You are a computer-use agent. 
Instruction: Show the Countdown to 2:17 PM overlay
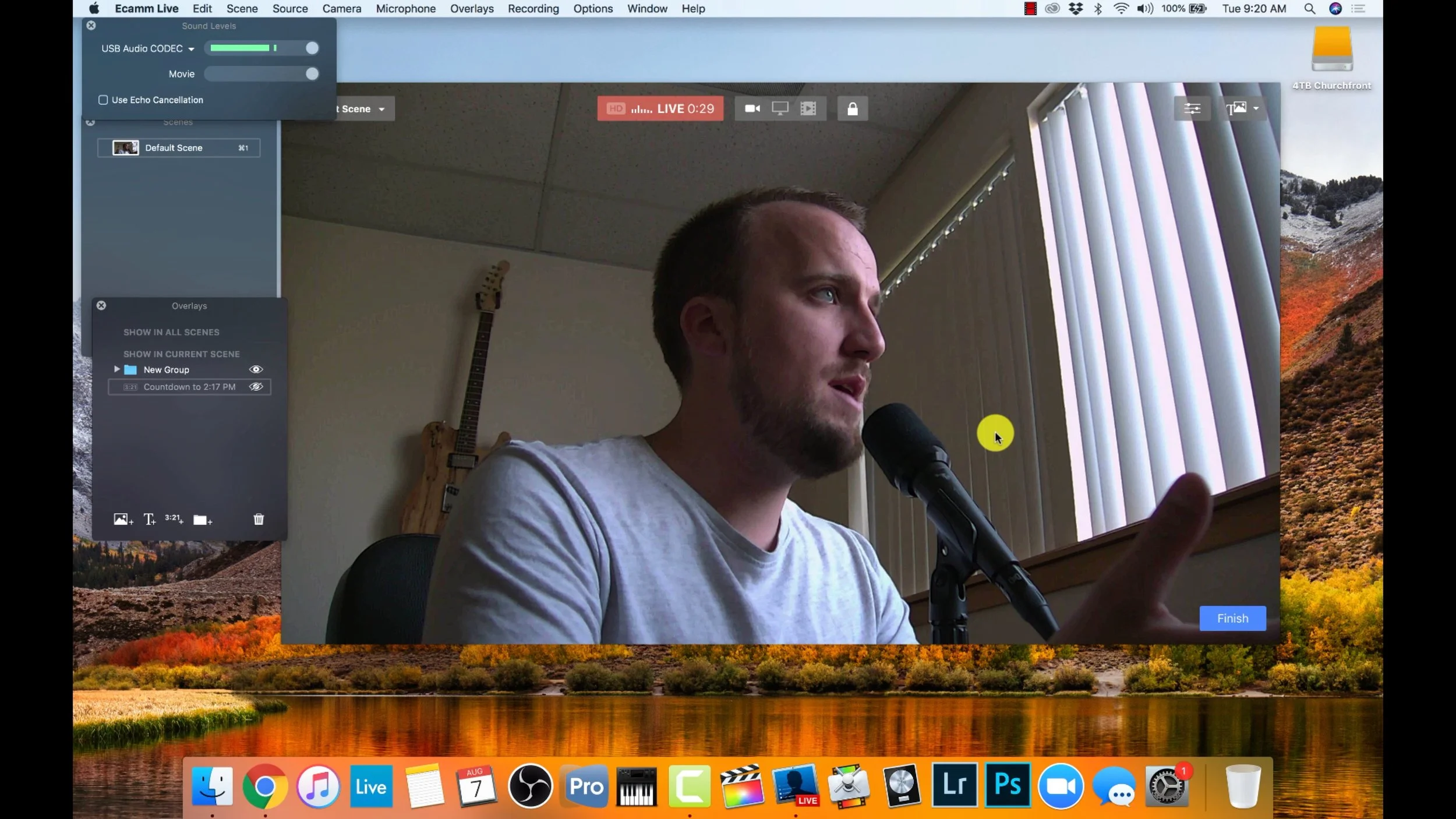coord(256,387)
